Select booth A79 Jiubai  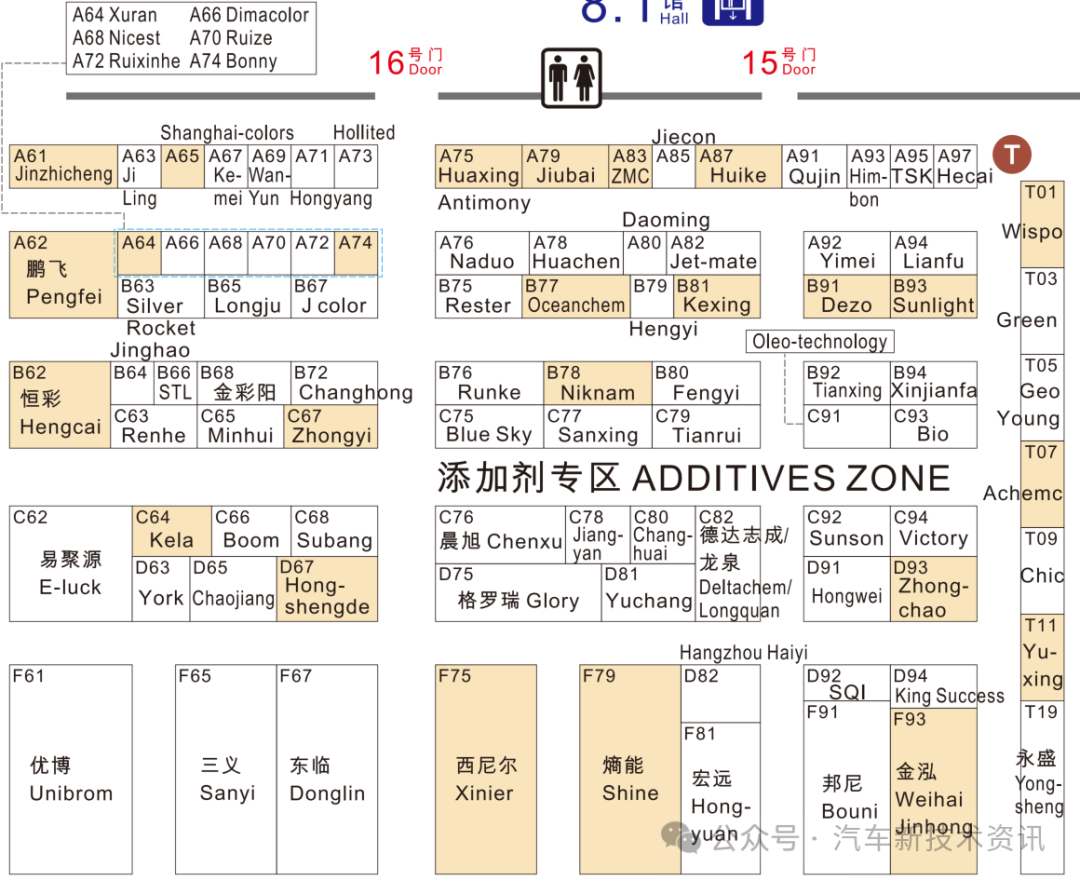coord(565,166)
